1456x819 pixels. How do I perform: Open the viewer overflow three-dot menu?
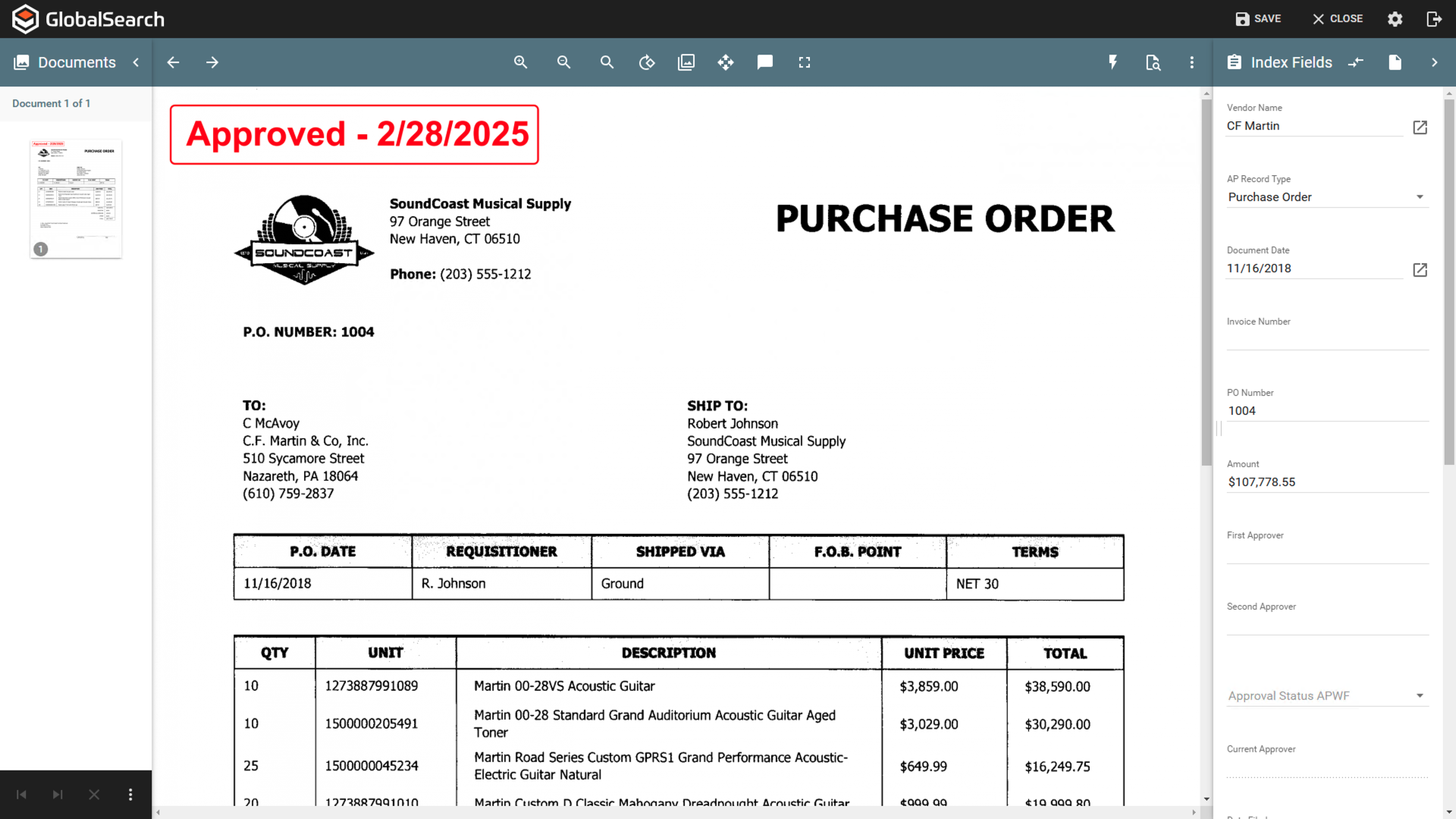(x=1192, y=62)
